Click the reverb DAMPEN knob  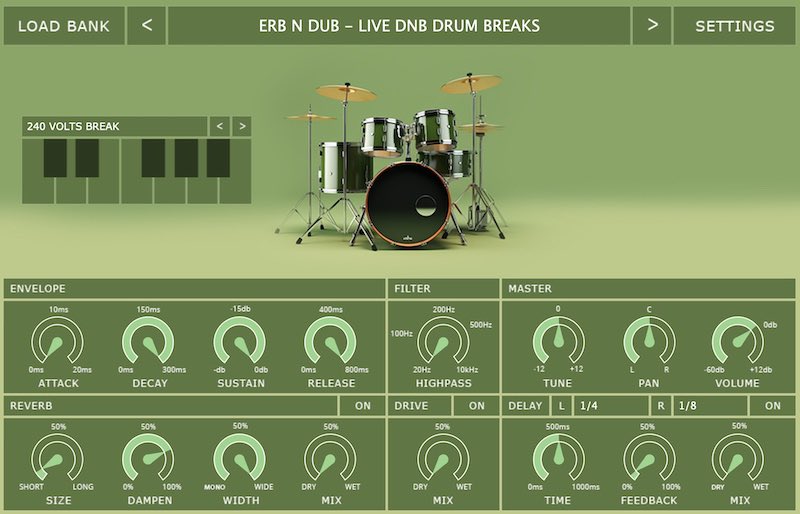point(148,458)
